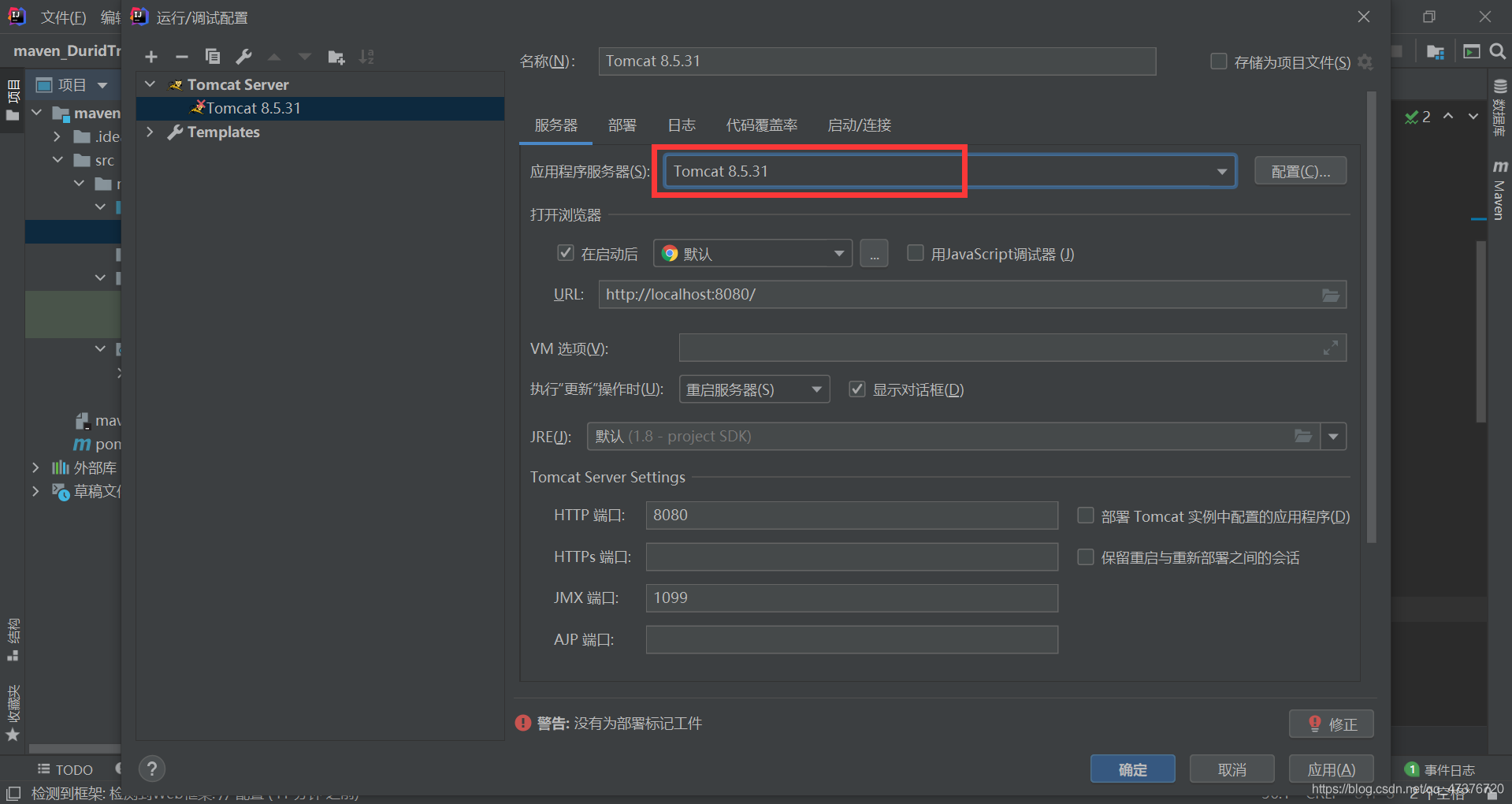Click the run anything icon in main toolbar
Image resolution: width=1512 pixels, height=804 pixels.
tap(1471, 51)
